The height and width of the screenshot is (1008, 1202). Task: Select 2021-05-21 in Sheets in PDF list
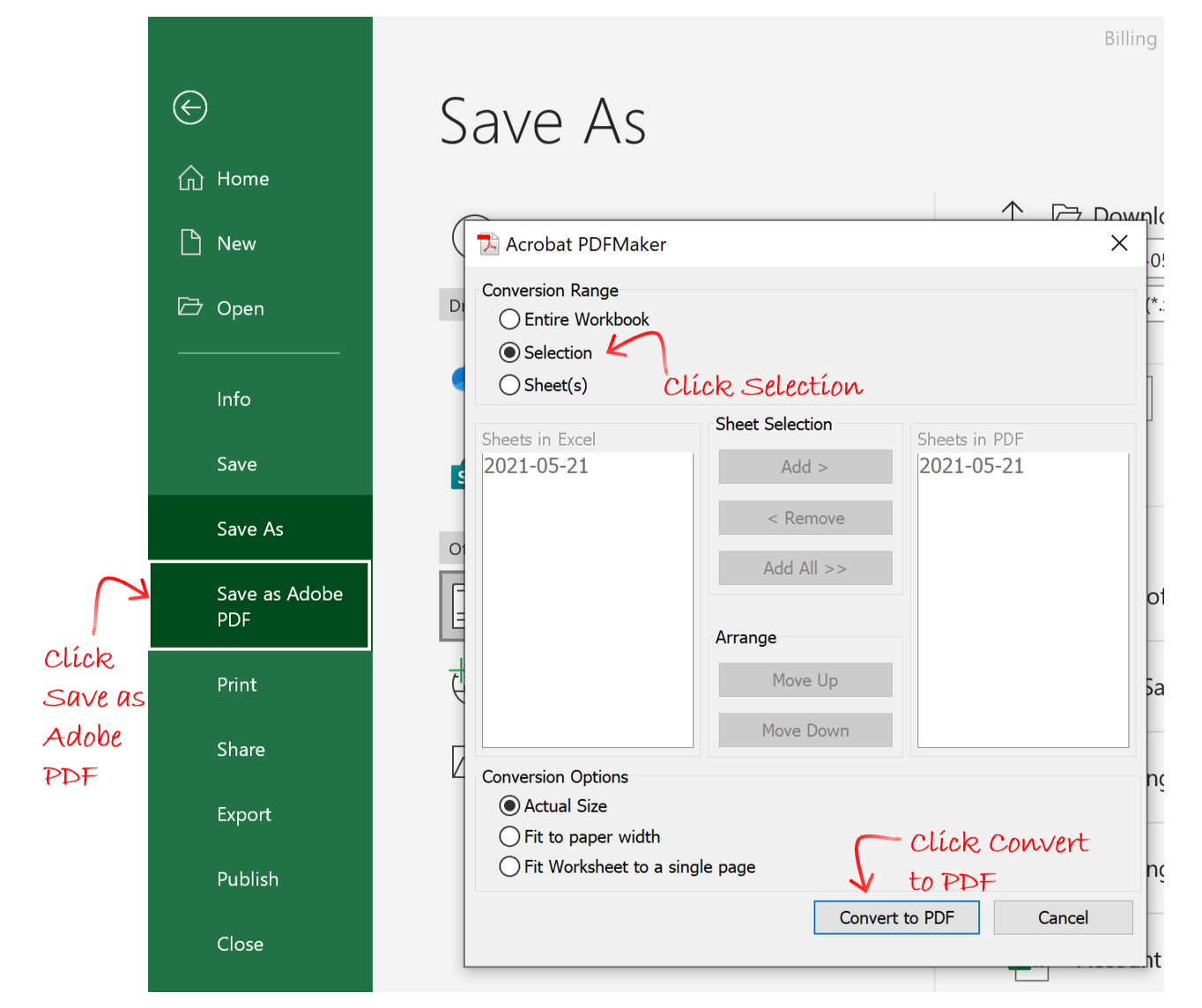[x=971, y=466]
